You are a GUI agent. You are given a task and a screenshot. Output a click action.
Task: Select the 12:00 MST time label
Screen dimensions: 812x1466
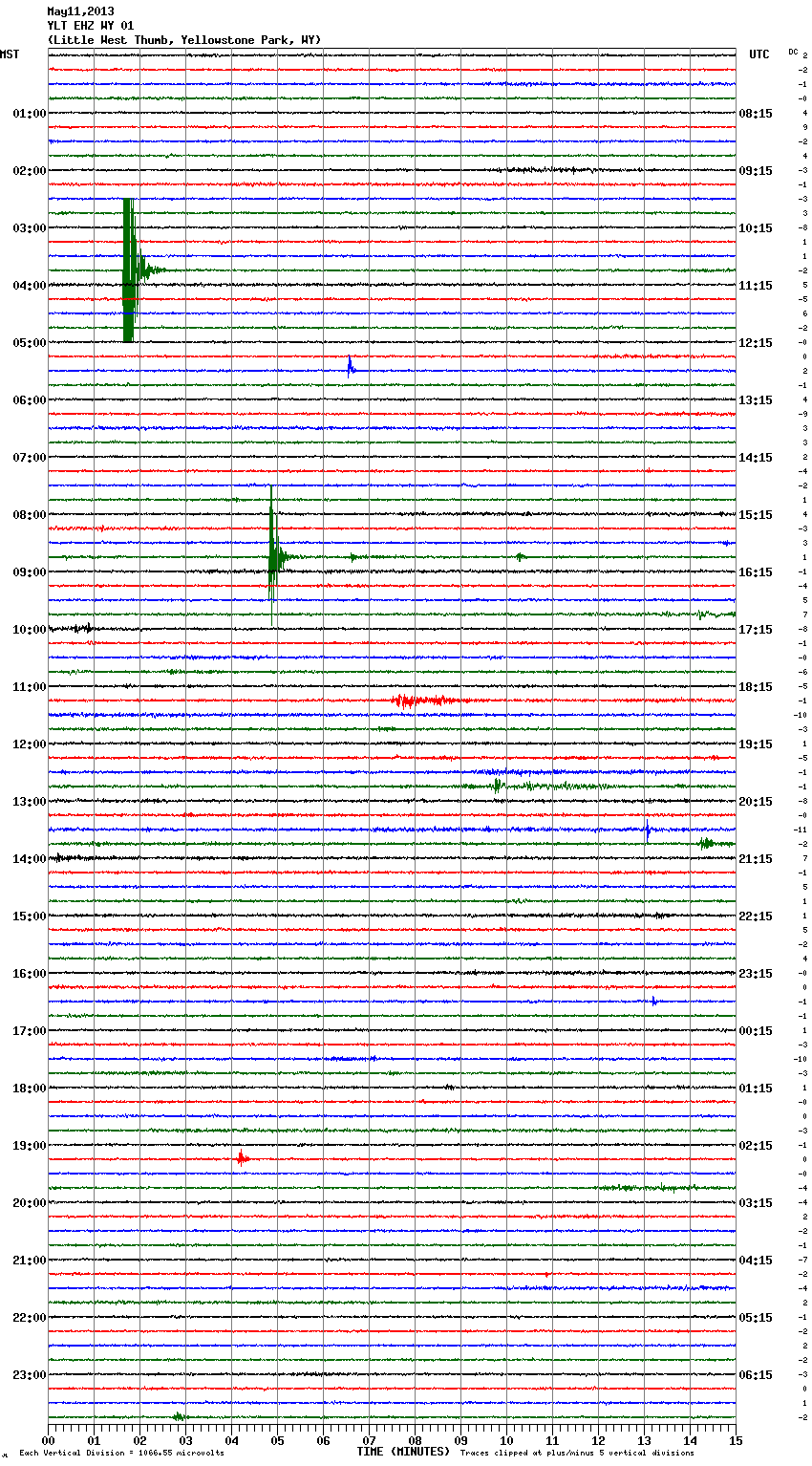[x=30, y=744]
